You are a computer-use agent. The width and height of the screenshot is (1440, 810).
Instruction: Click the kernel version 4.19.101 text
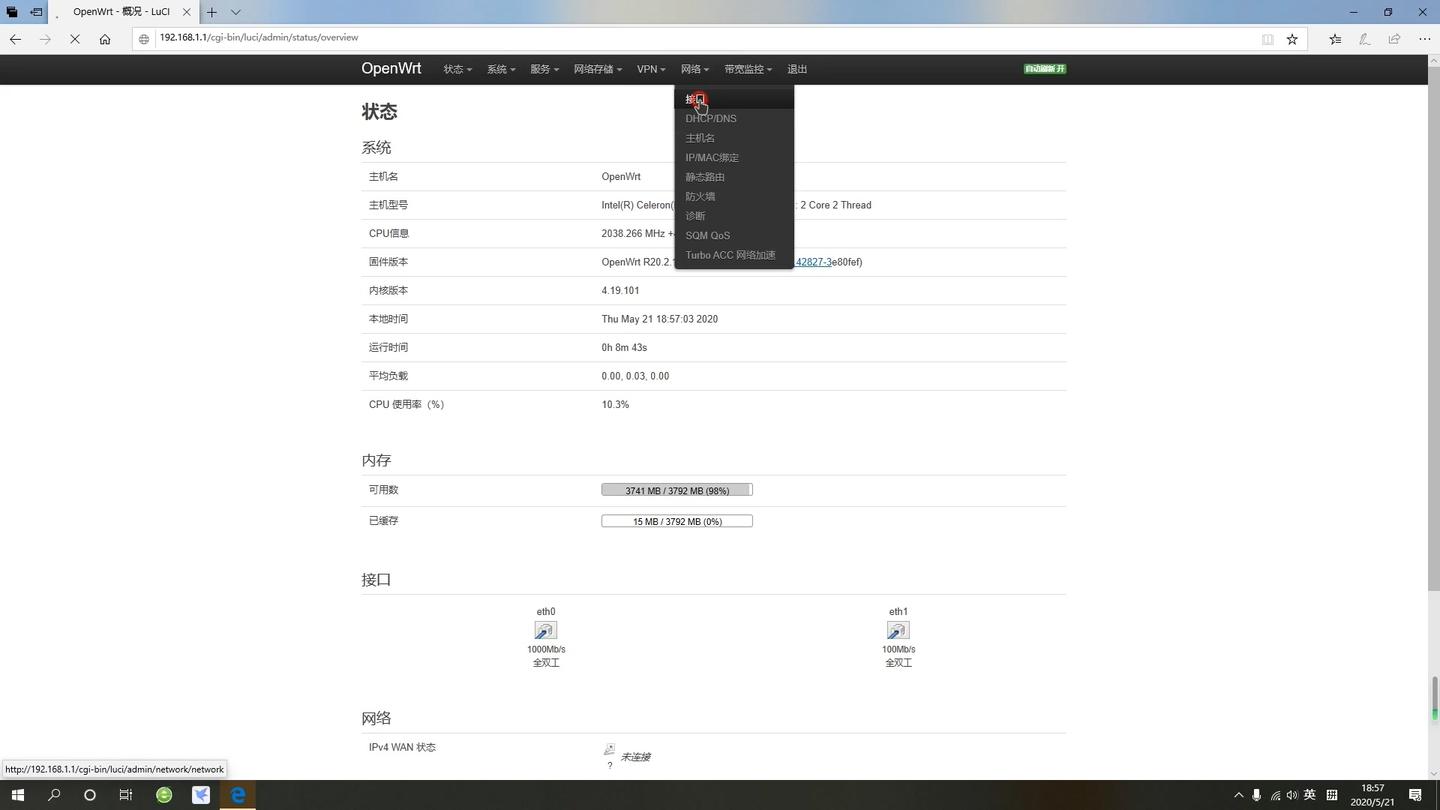tap(620, 291)
